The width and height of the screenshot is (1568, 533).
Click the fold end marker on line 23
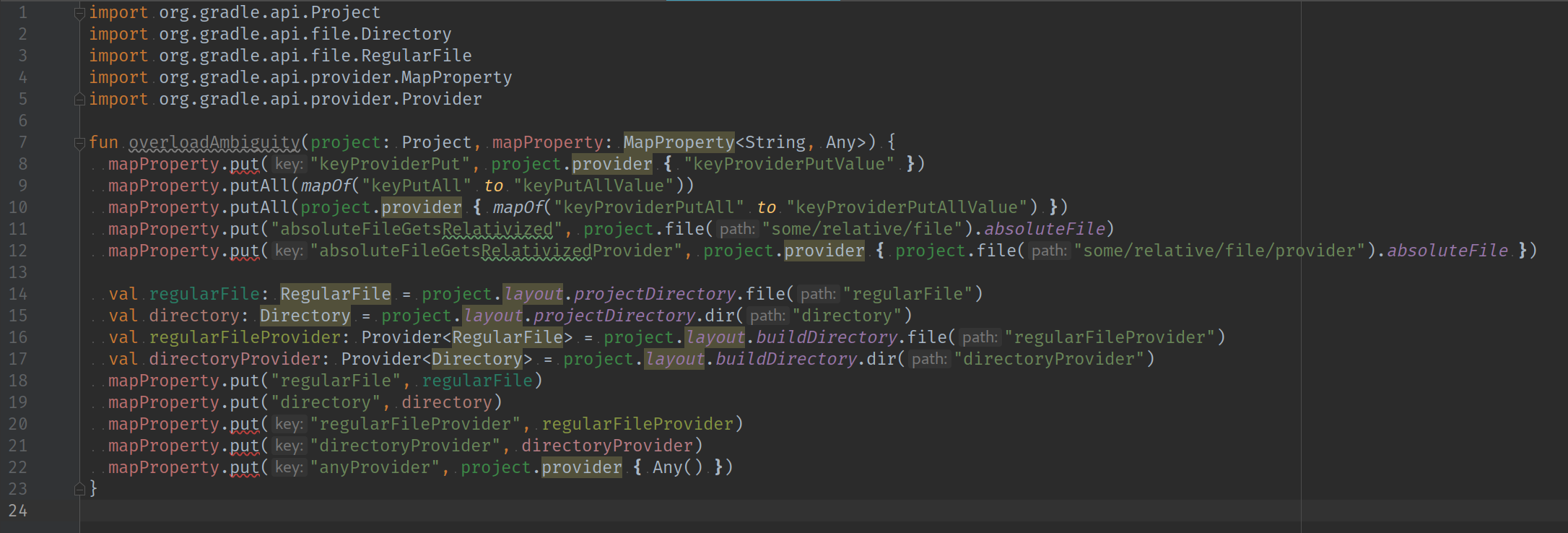(80, 490)
